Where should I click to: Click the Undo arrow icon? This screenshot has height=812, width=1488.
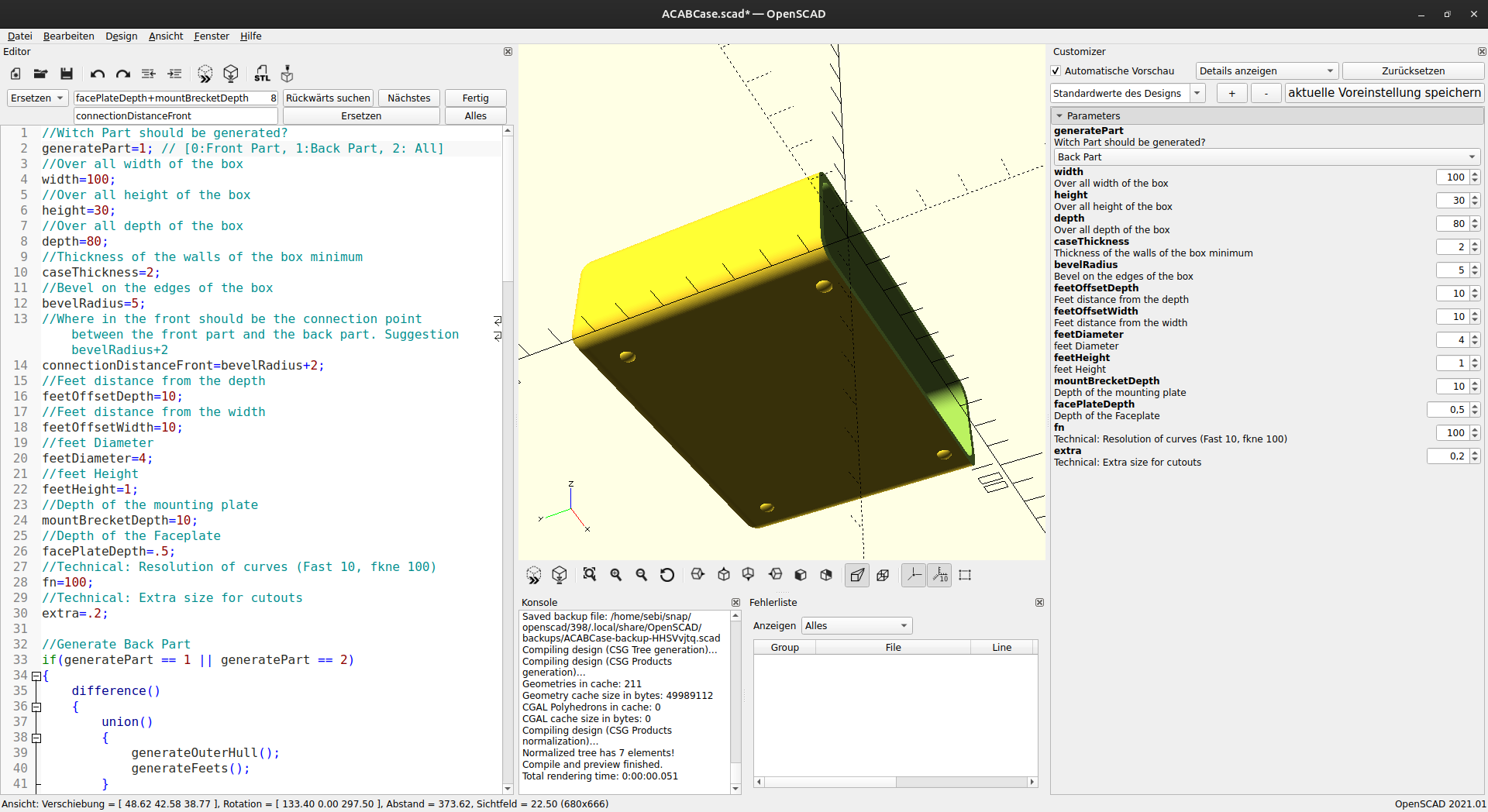(x=97, y=74)
